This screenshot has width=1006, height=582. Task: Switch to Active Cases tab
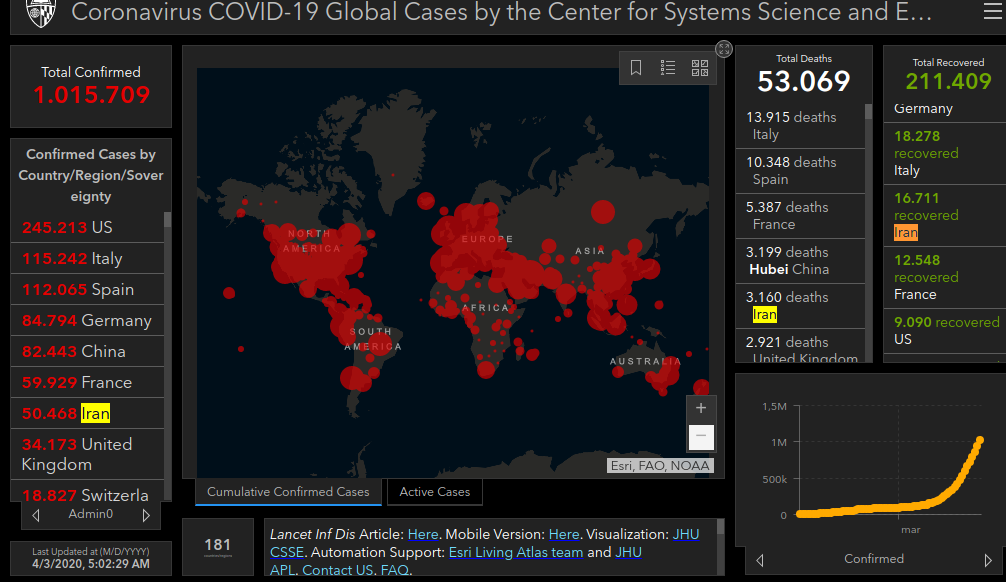pos(435,492)
